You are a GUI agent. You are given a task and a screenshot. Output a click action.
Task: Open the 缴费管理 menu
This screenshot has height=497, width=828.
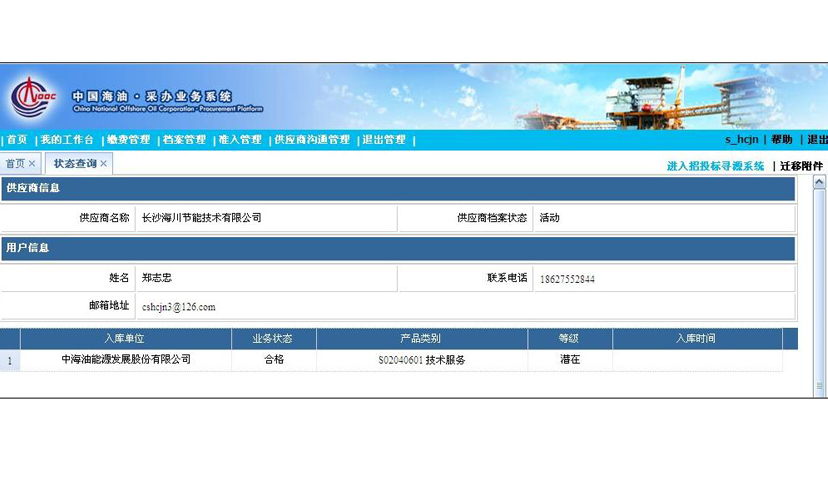pyautogui.click(x=129, y=140)
